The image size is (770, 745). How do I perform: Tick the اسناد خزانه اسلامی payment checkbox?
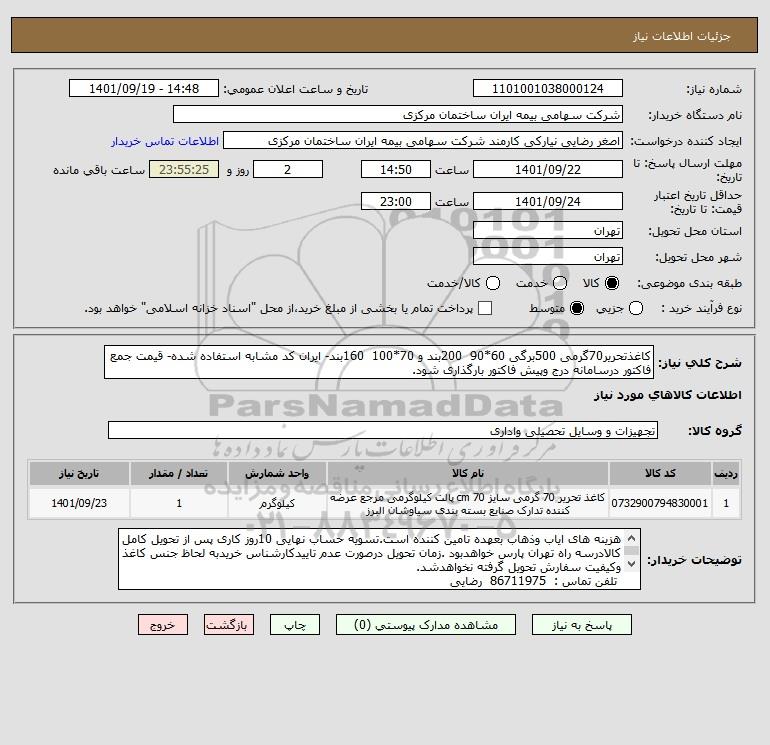pos(485,308)
